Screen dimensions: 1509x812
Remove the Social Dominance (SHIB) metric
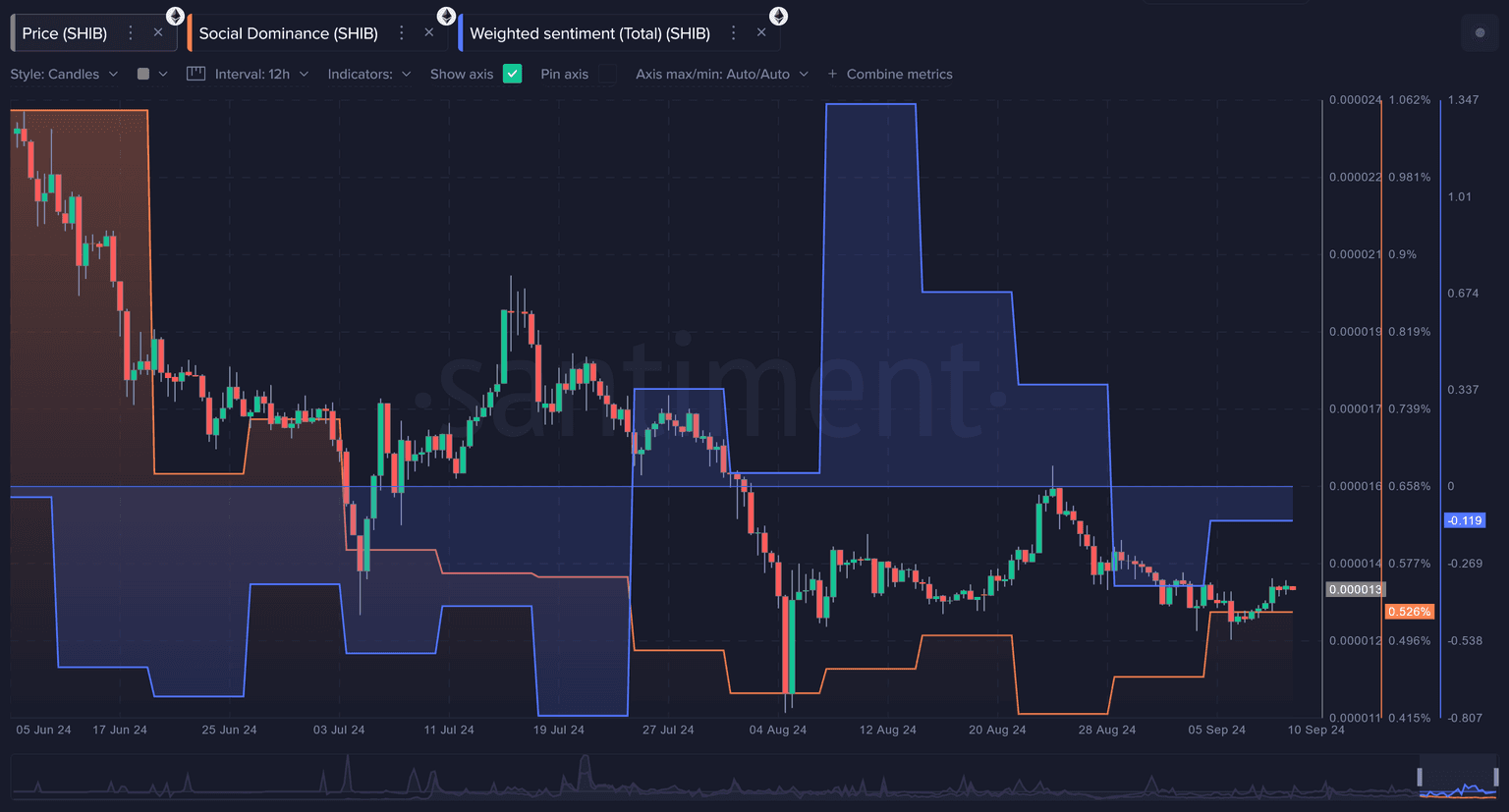(x=429, y=33)
